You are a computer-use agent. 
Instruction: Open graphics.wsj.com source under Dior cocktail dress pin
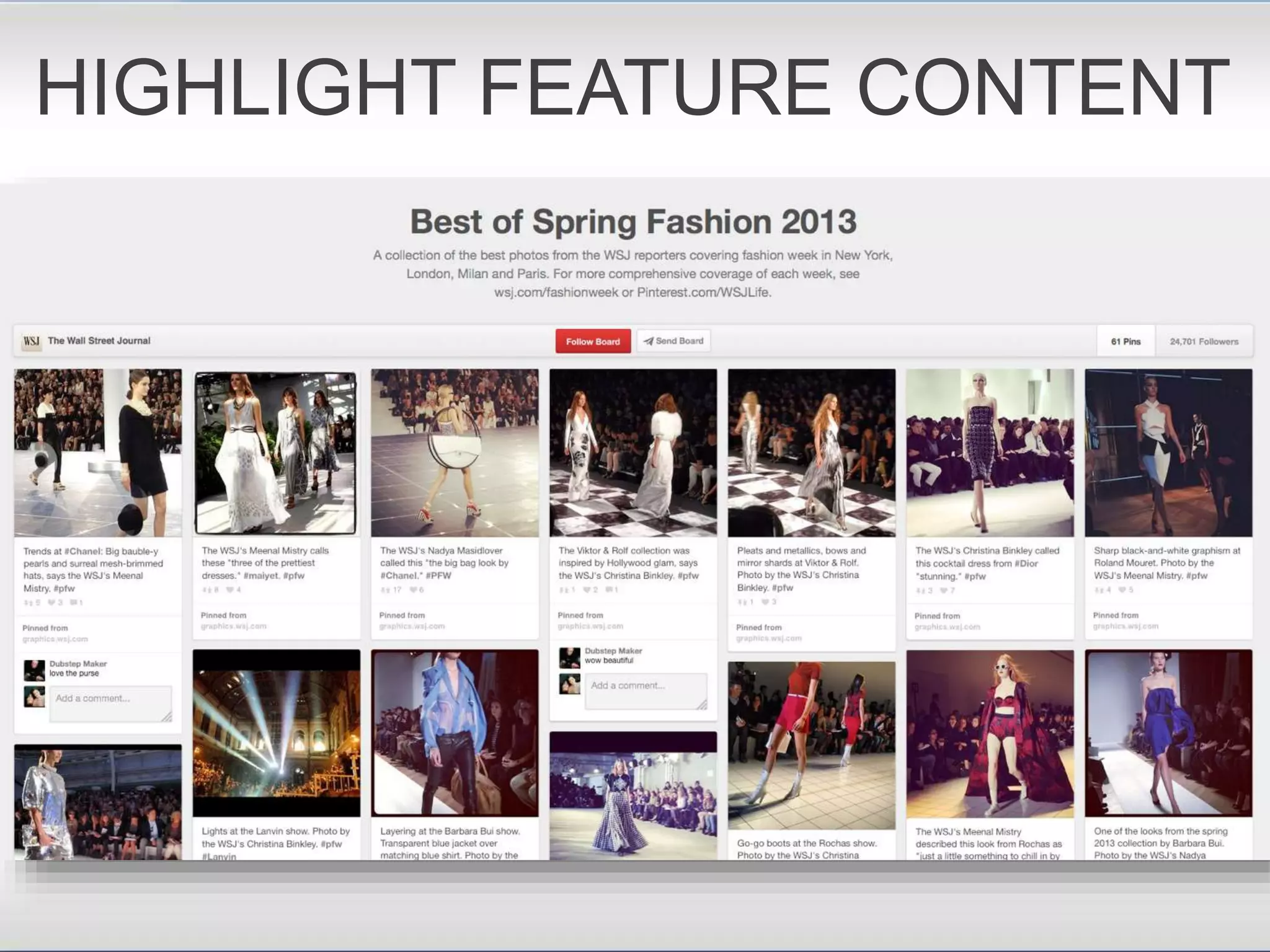[948, 627]
